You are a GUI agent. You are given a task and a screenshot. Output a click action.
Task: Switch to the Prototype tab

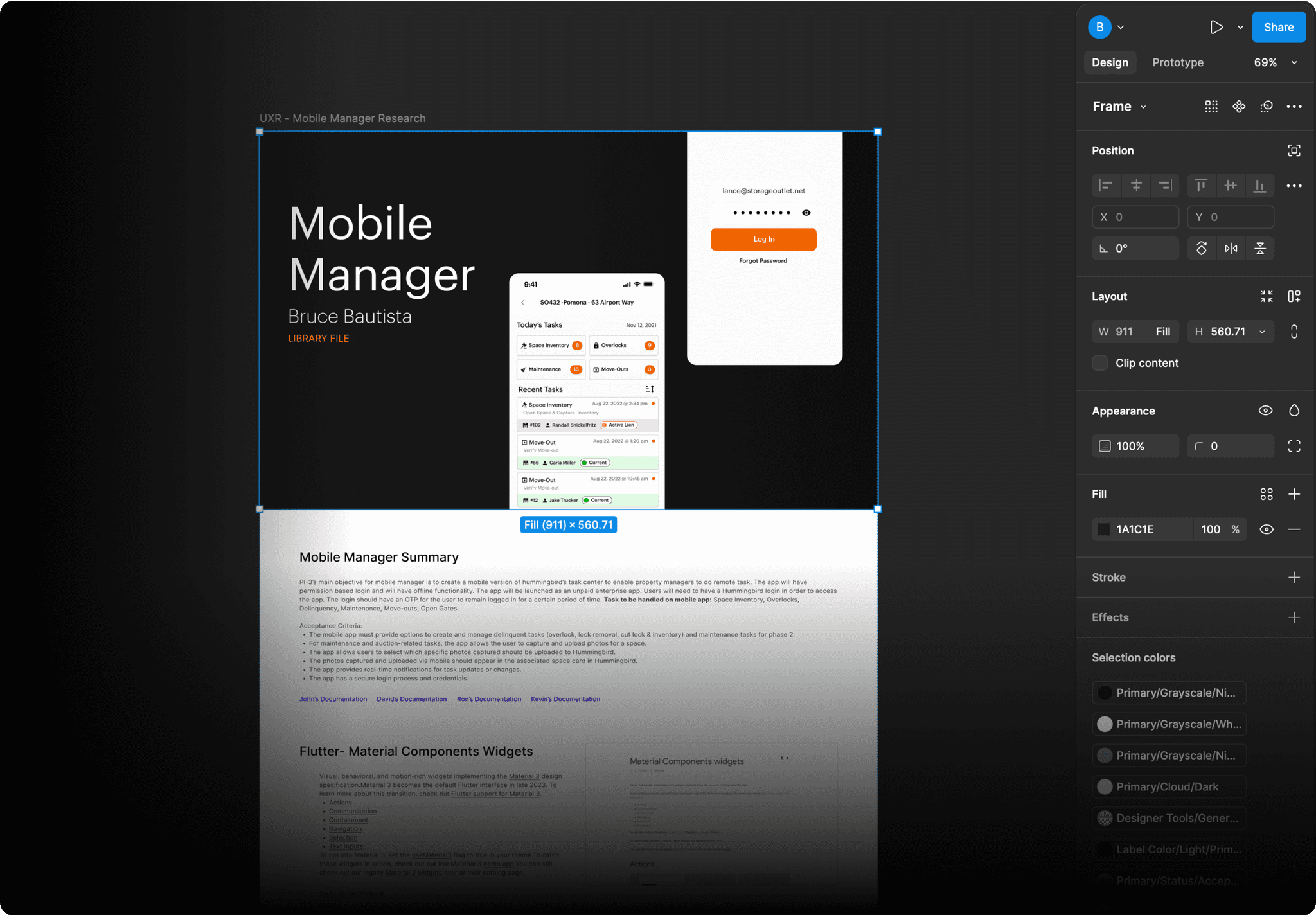click(1177, 62)
